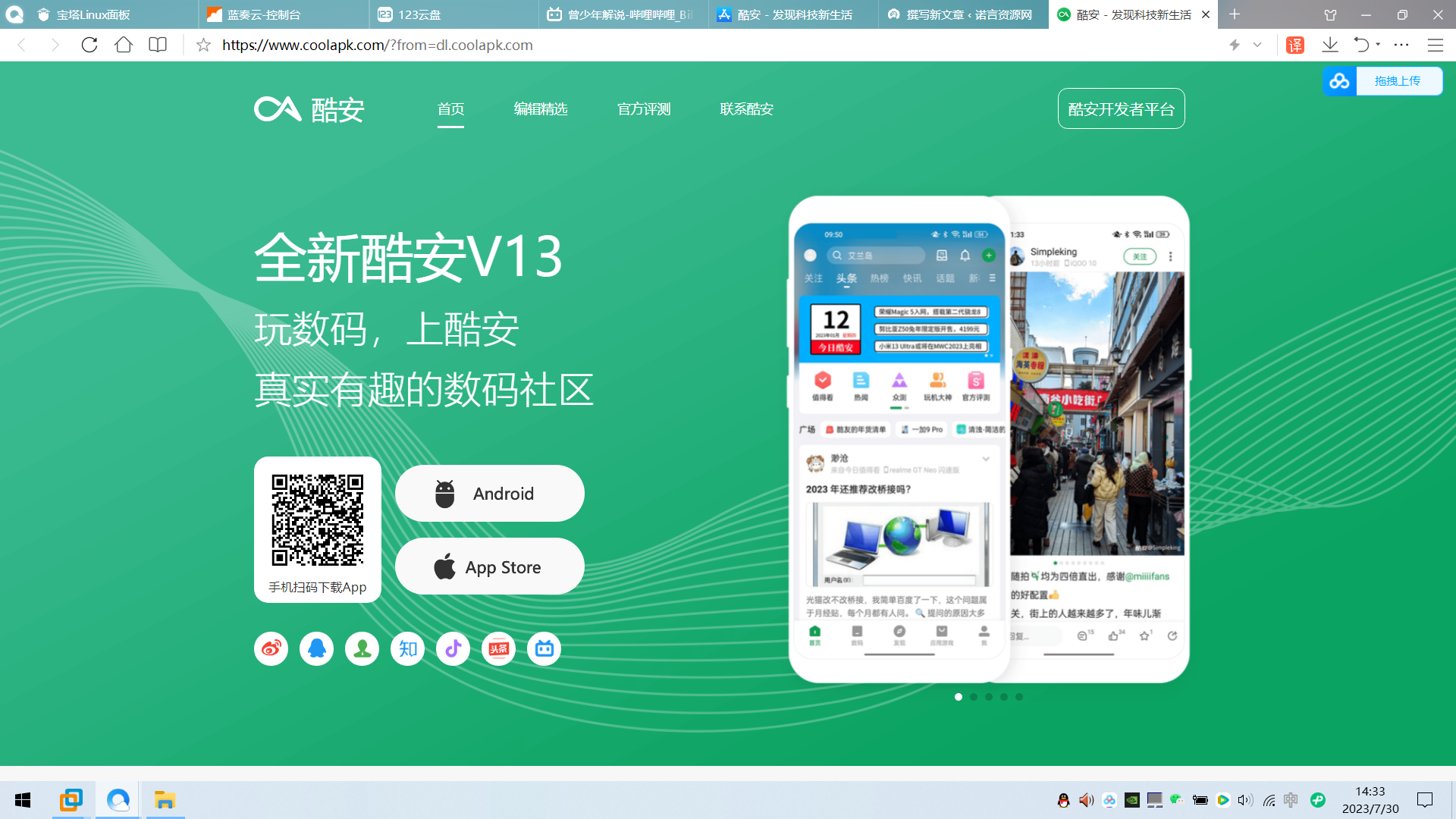Open the Windows Start menu
This screenshot has height=819, width=1456.
coord(23,800)
